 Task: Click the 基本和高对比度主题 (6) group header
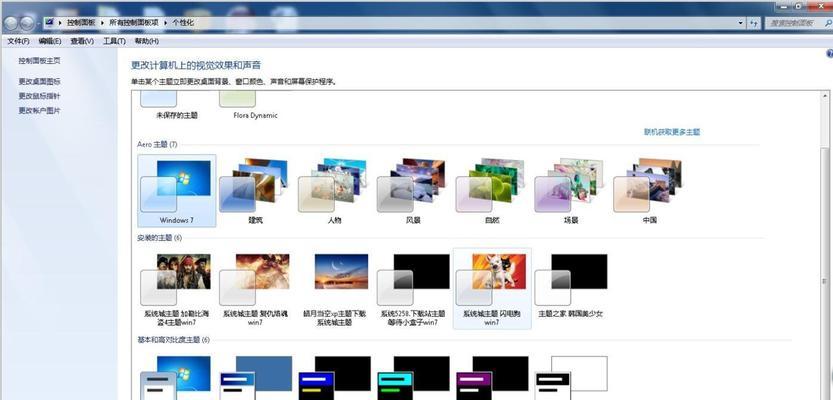click(x=173, y=339)
